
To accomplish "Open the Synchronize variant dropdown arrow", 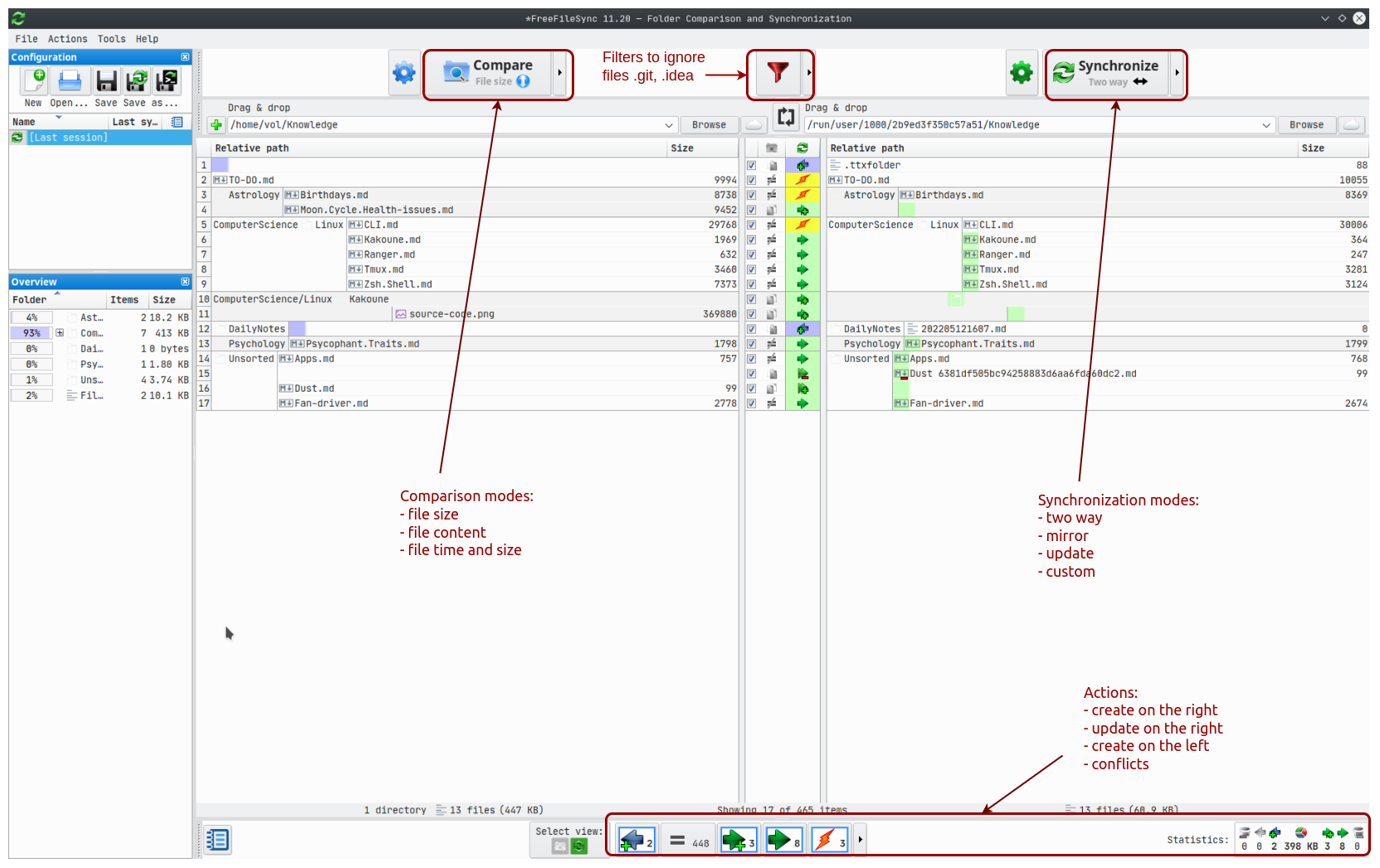I will tap(1177, 74).
